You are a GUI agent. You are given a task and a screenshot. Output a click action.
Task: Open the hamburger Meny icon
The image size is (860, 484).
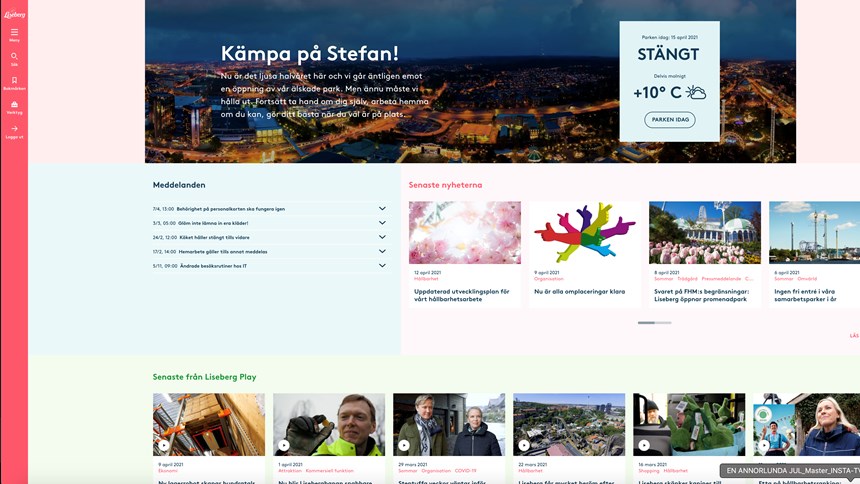pos(14,33)
